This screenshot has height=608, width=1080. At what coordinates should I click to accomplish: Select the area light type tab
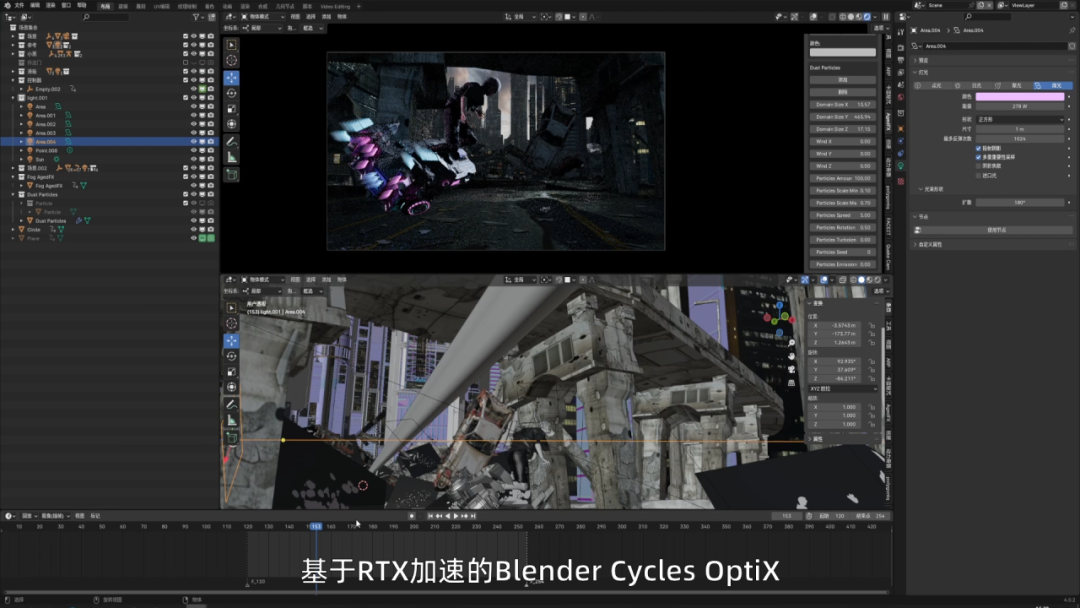point(1052,85)
